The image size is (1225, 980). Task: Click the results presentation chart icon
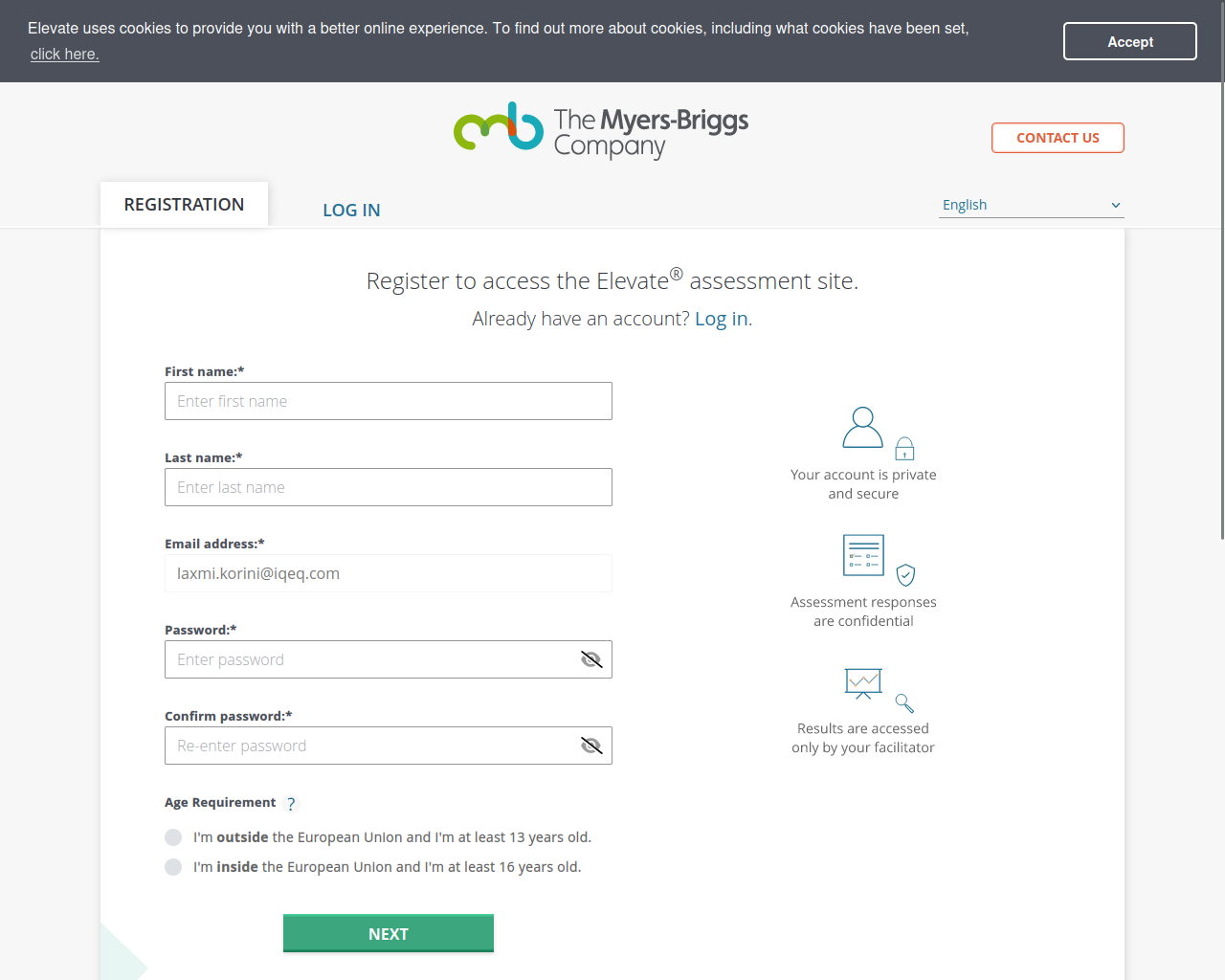863,683
